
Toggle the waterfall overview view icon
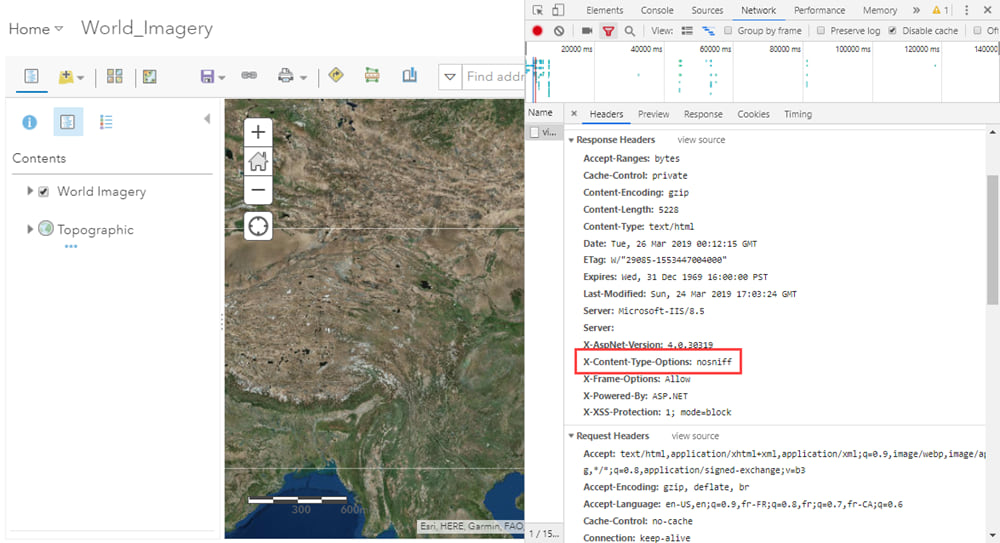tap(709, 31)
